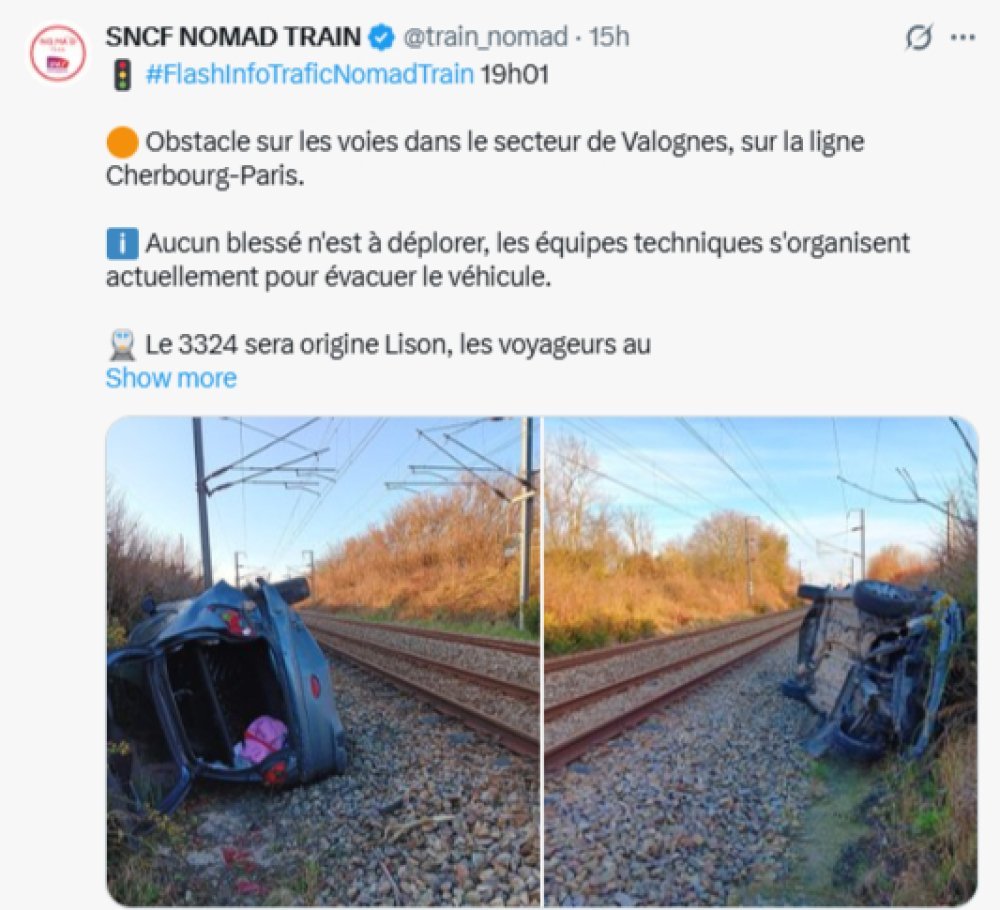Open the Grok slashed-circle icon
Viewport: 1000px width, 910px height.
(x=919, y=37)
